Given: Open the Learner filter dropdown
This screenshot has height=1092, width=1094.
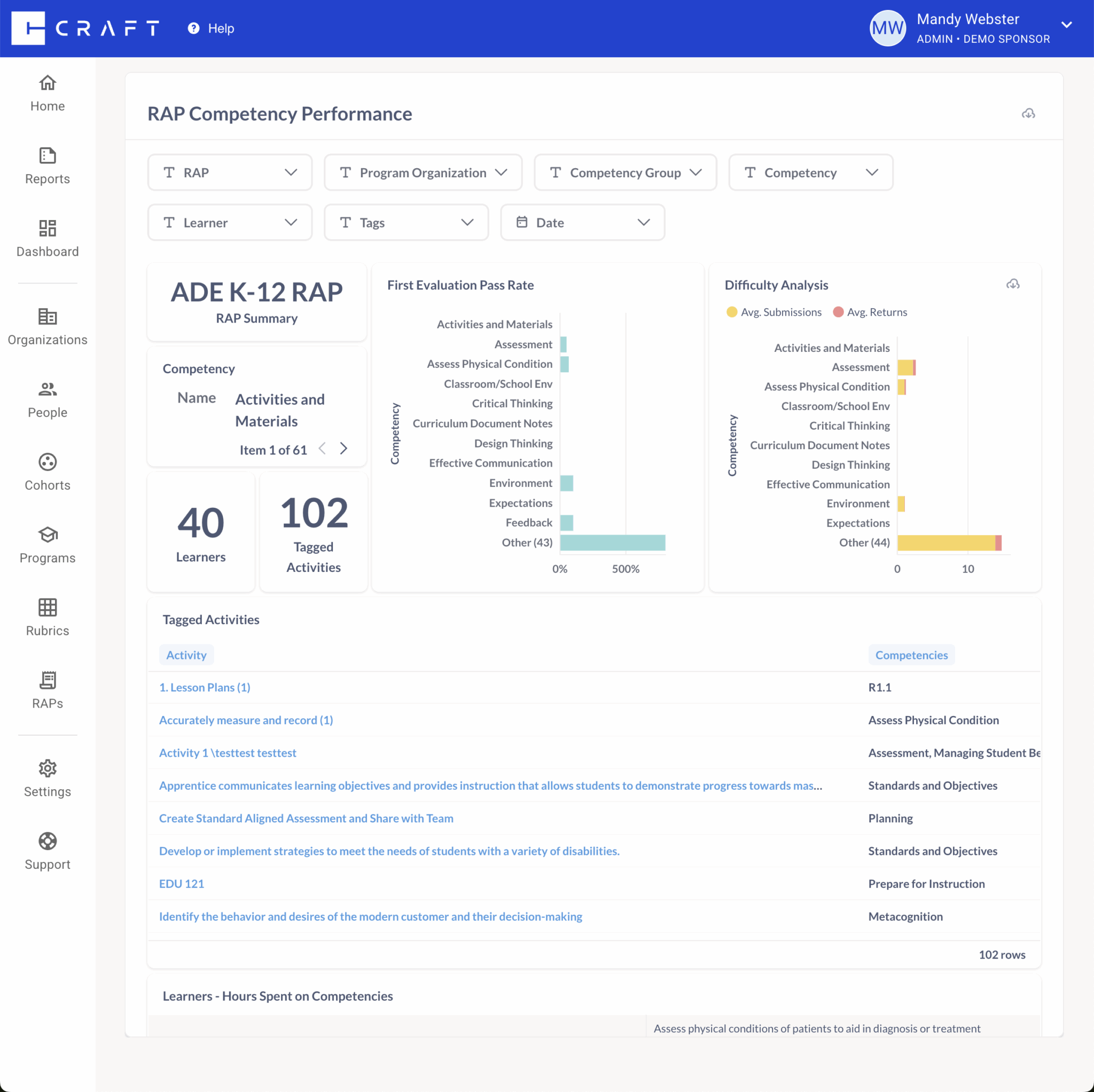Looking at the screenshot, I should click(x=230, y=223).
